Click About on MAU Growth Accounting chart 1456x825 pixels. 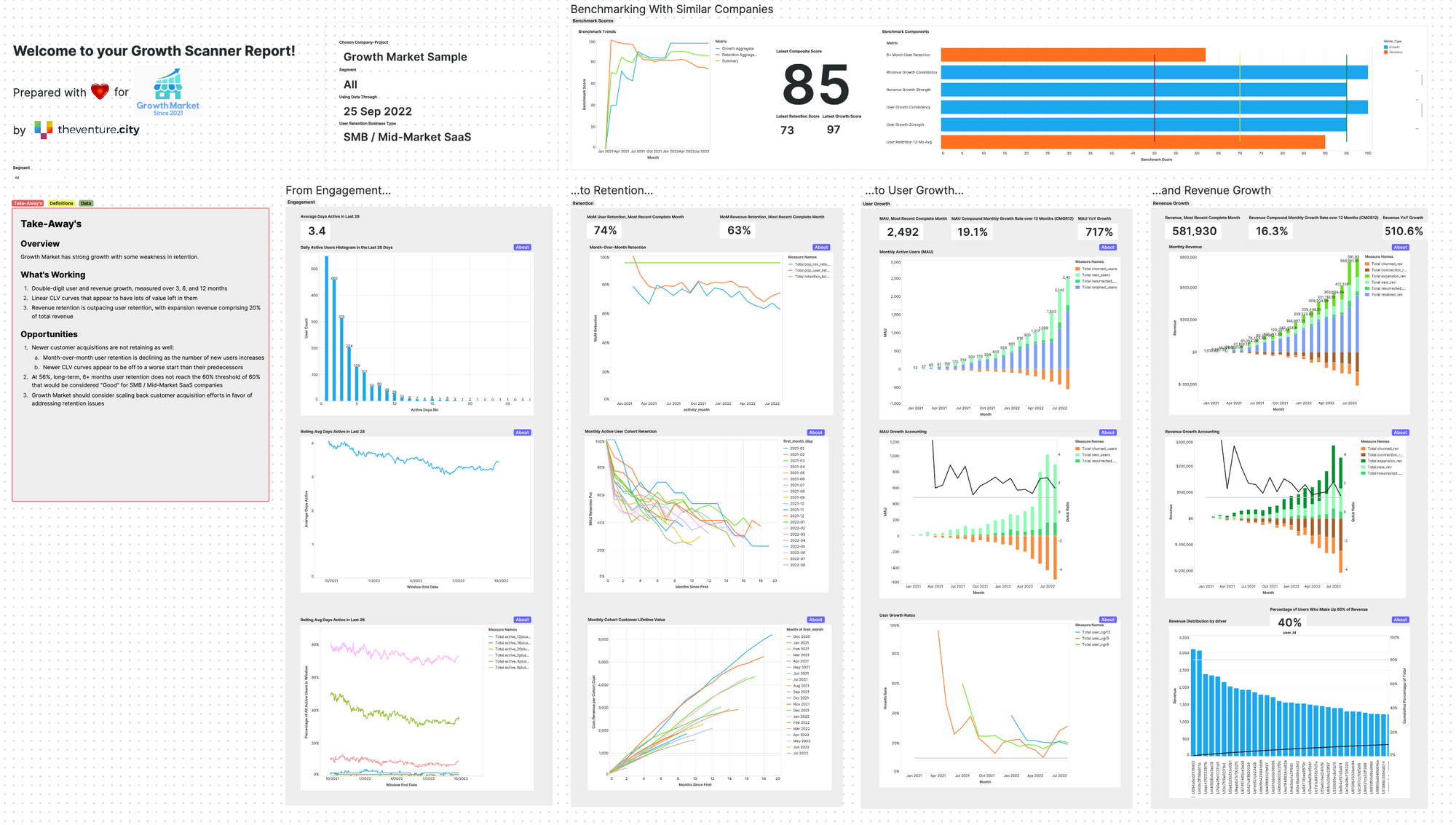pos(1108,433)
